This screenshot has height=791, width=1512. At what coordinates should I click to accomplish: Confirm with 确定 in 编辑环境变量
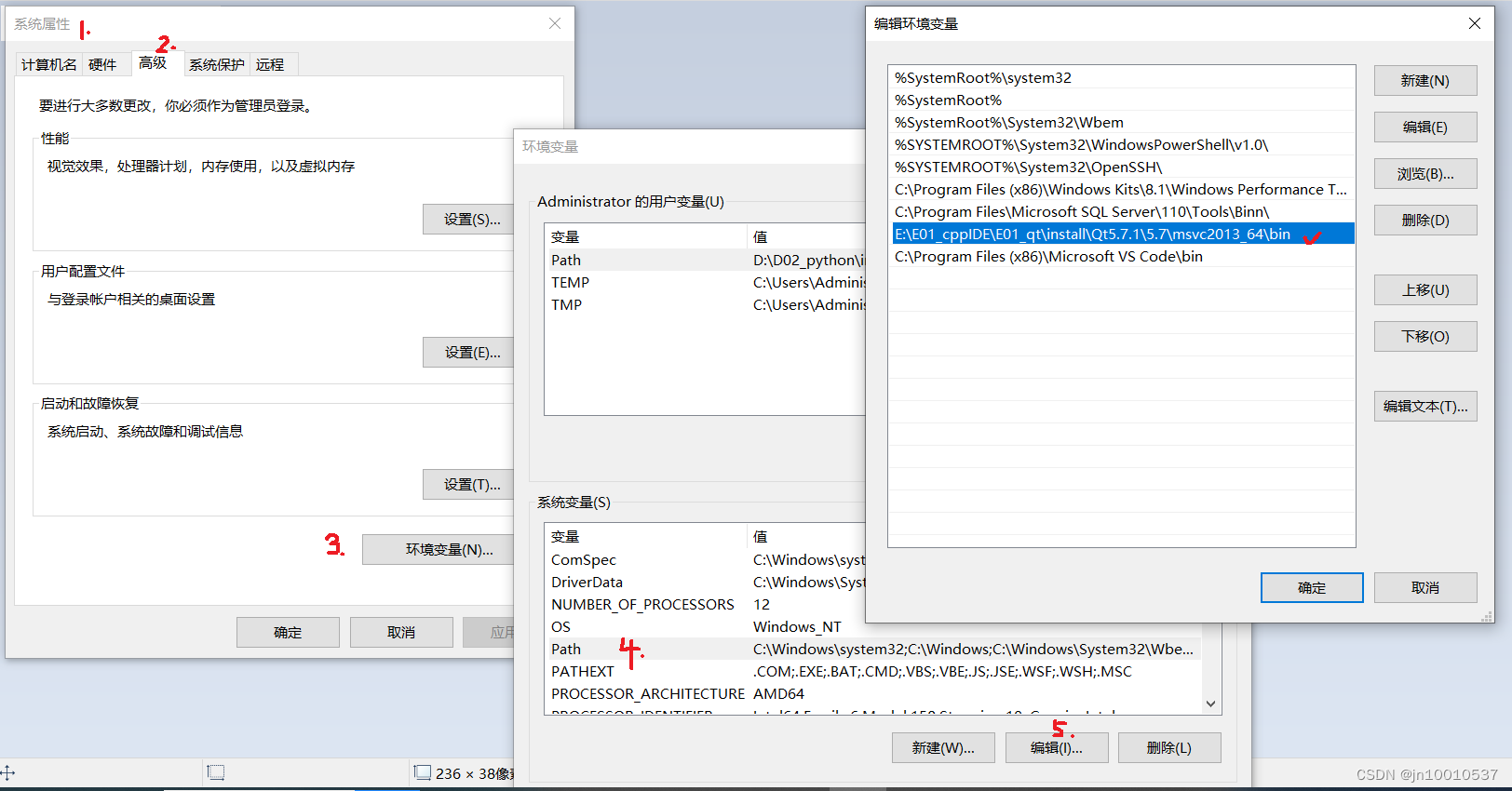(x=1312, y=588)
